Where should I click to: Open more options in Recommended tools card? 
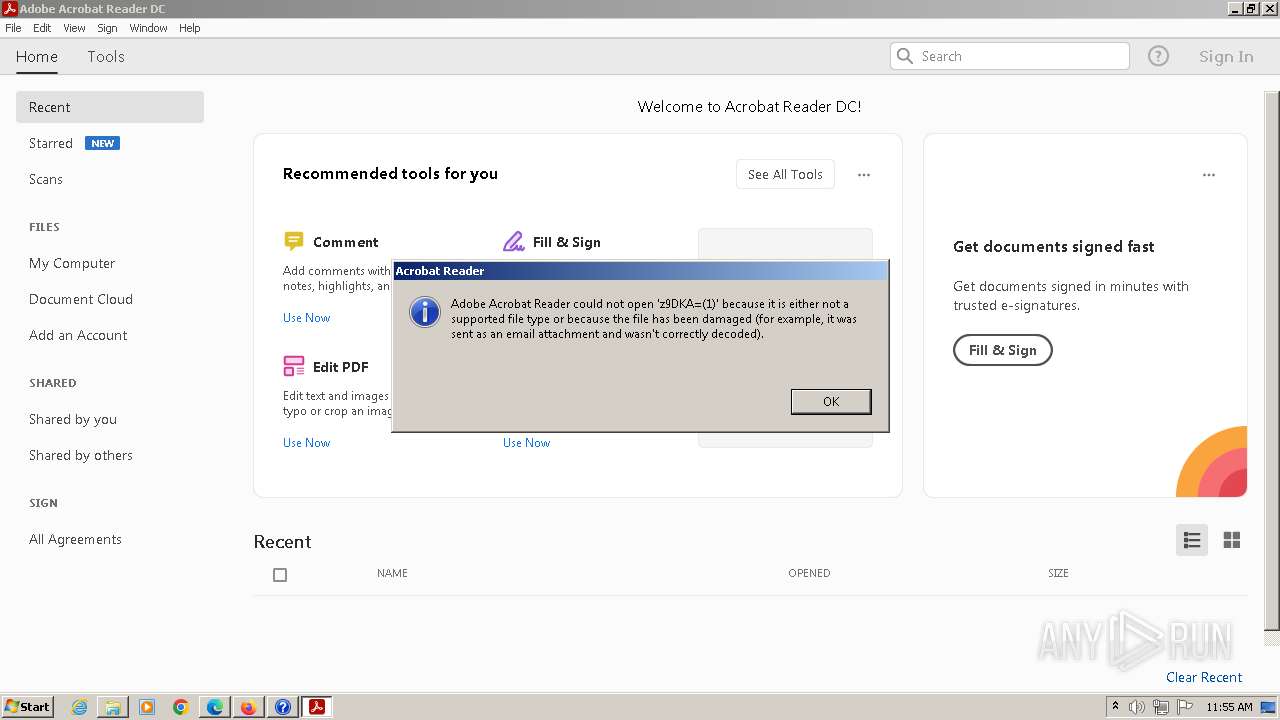864,174
